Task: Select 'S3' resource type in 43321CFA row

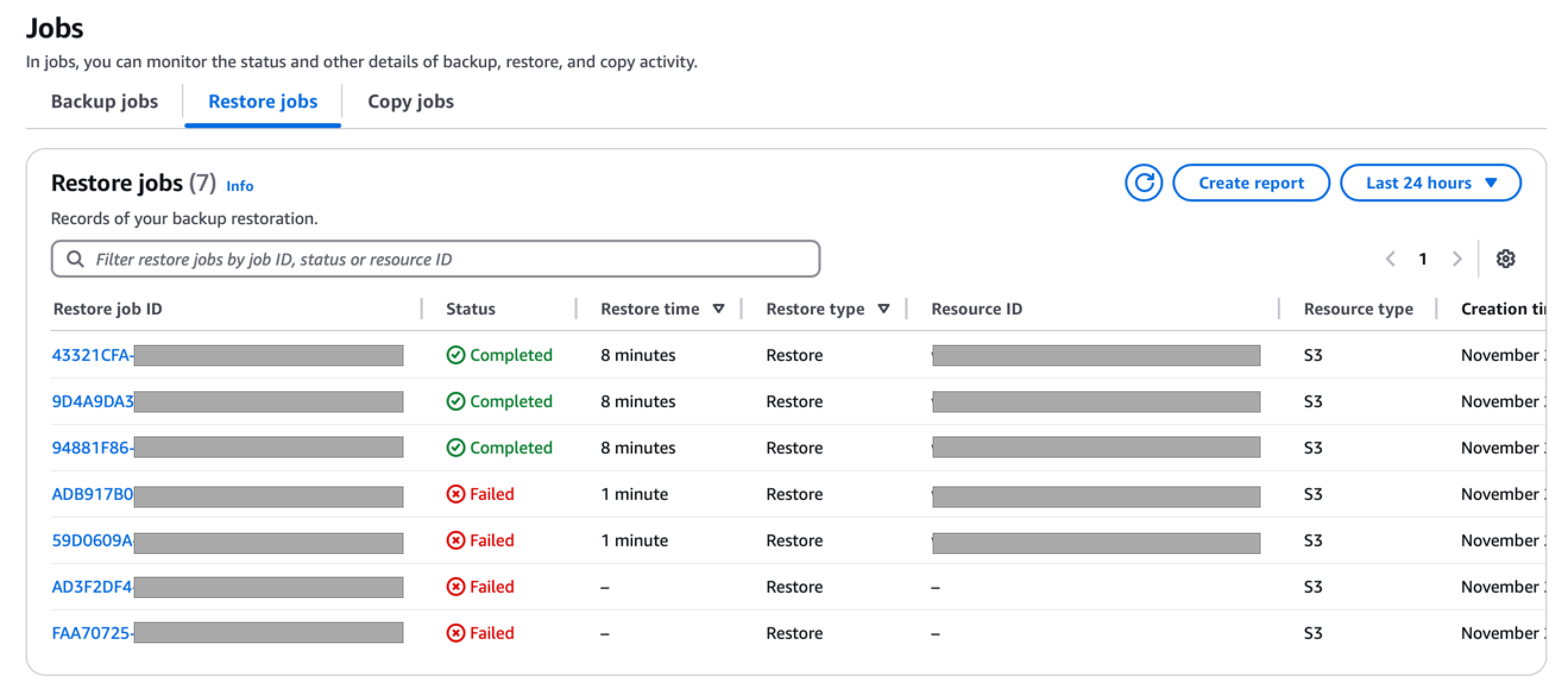Action: pyautogui.click(x=1313, y=355)
